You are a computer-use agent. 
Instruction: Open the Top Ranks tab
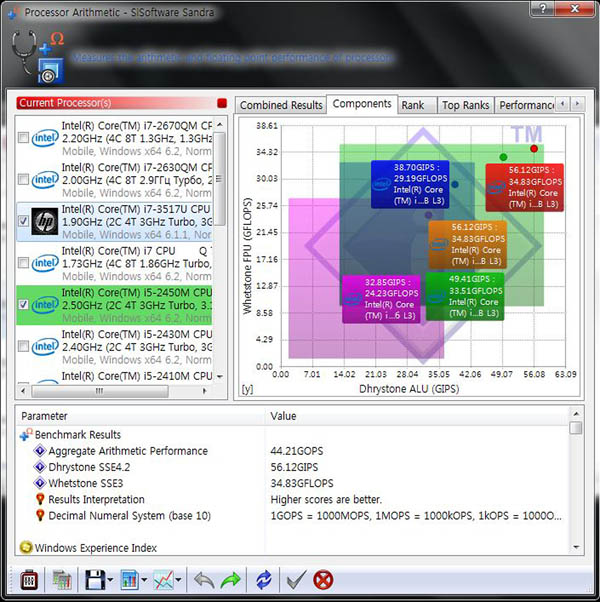click(466, 105)
